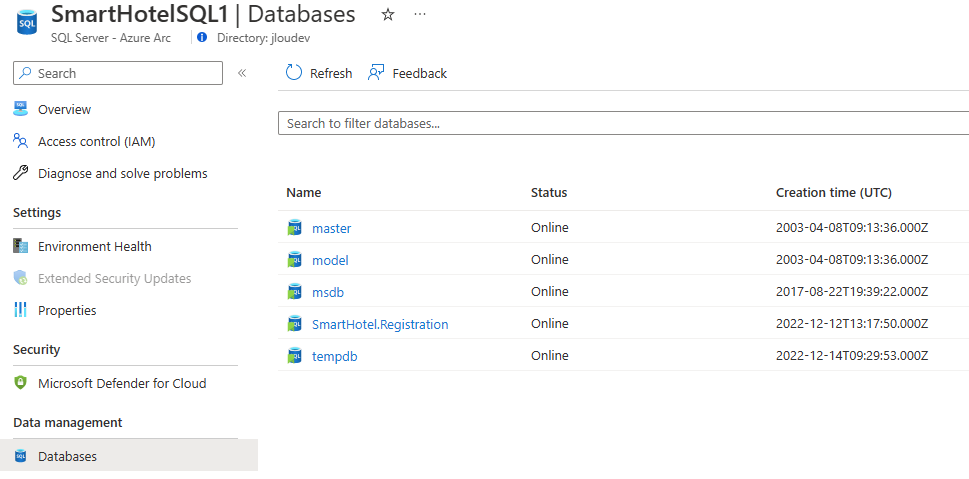Viewport: 969px width, 479px height.
Task: Click the Diagnose wrench icon
Action: point(20,174)
